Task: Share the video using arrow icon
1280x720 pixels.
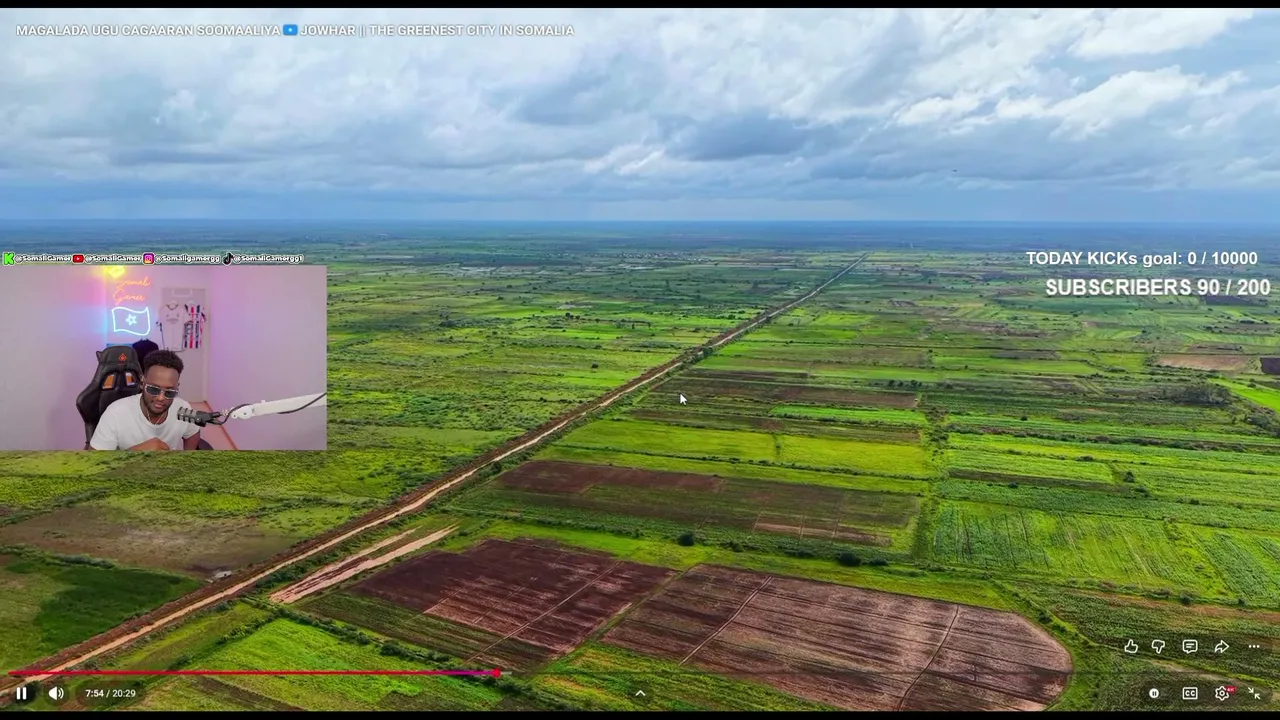Action: [1222, 647]
